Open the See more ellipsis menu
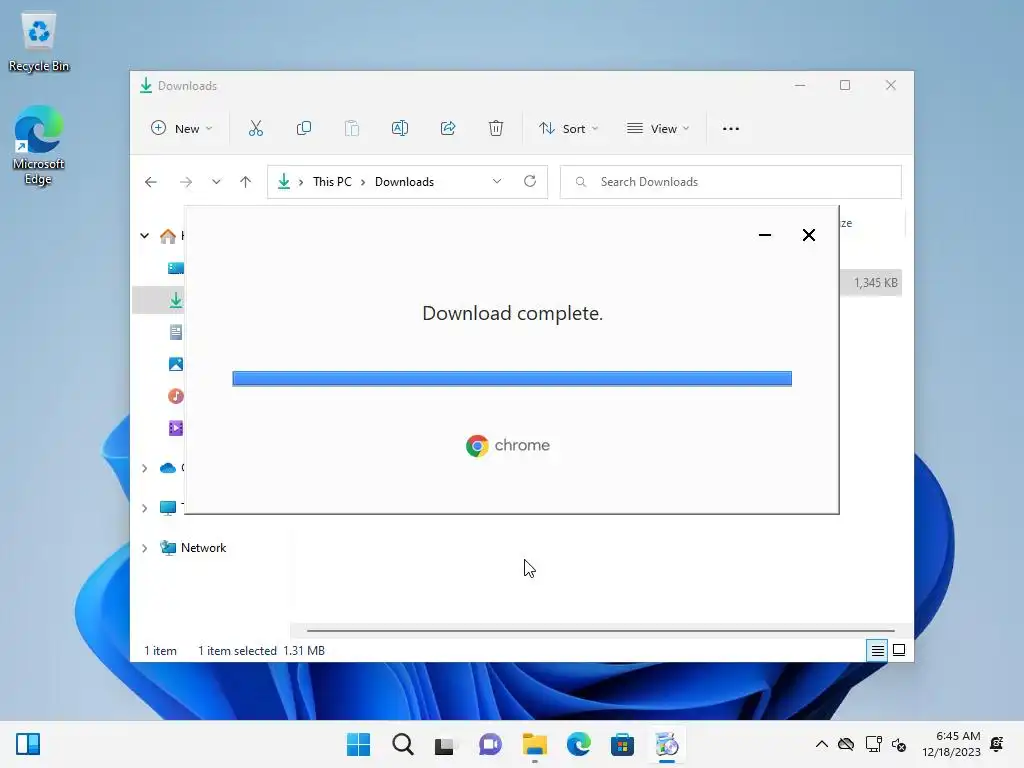Image resolution: width=1024 pixels, height=768 pixels. [731, 129]
